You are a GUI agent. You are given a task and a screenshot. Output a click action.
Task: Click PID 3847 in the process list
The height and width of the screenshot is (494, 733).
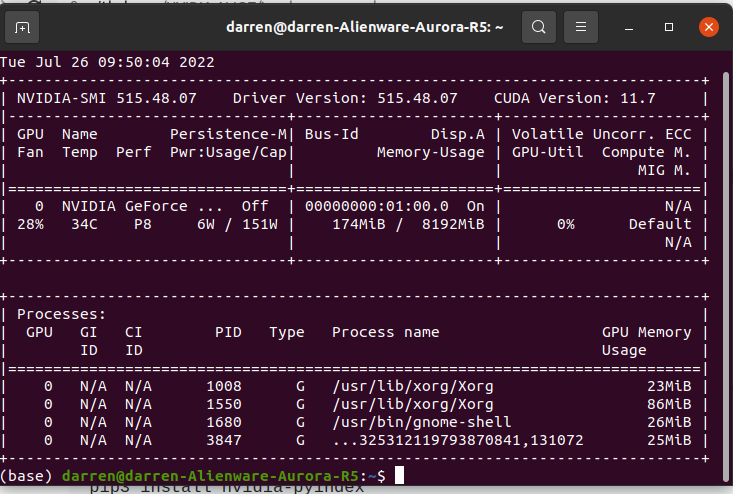225,440
